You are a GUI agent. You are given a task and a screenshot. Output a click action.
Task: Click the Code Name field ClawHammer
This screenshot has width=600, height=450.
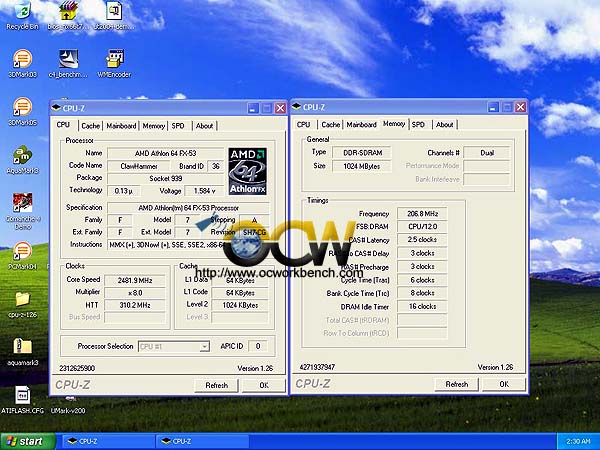click(139, 166)
